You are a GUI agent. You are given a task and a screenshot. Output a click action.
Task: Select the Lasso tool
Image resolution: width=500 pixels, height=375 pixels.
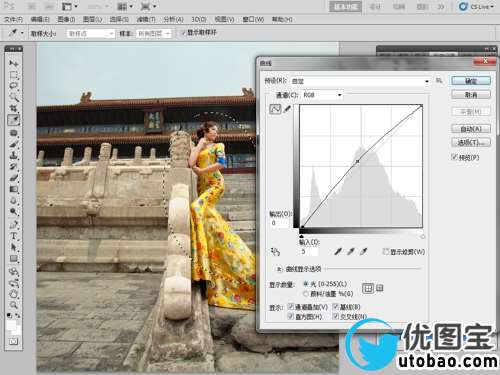(14, 86)
